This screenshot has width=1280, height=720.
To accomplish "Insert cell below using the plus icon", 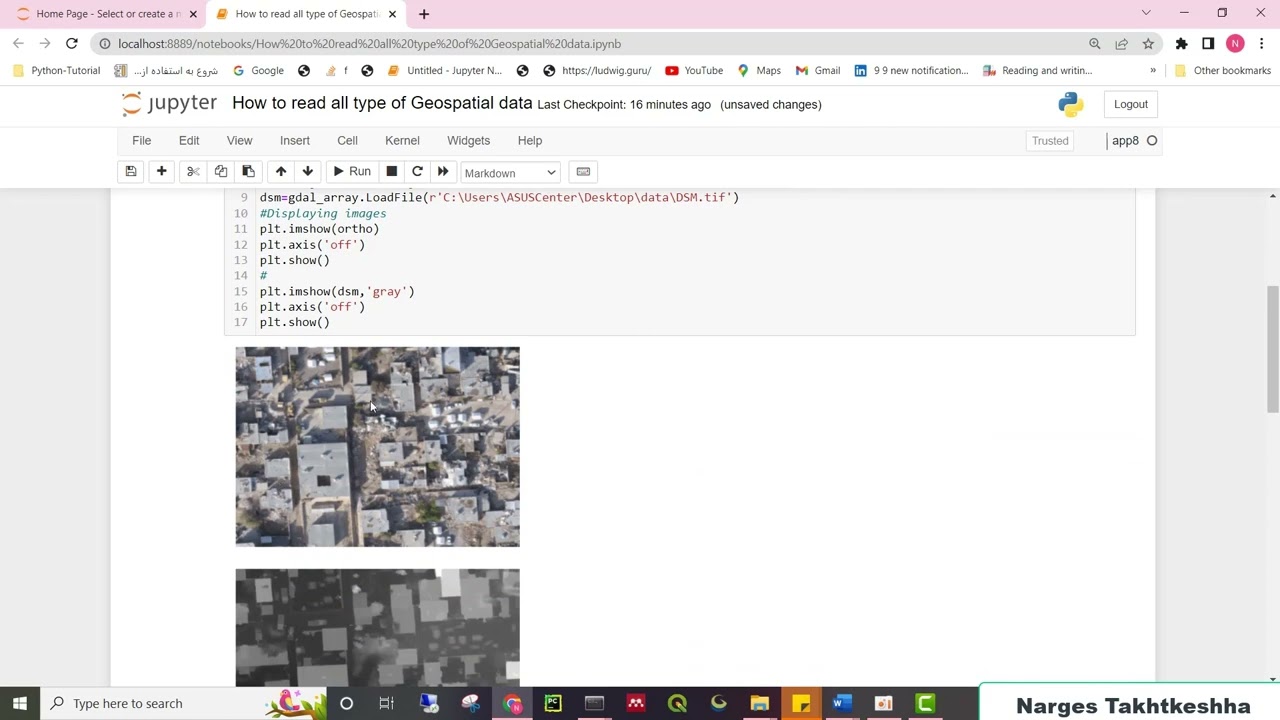I will (161, 172).
